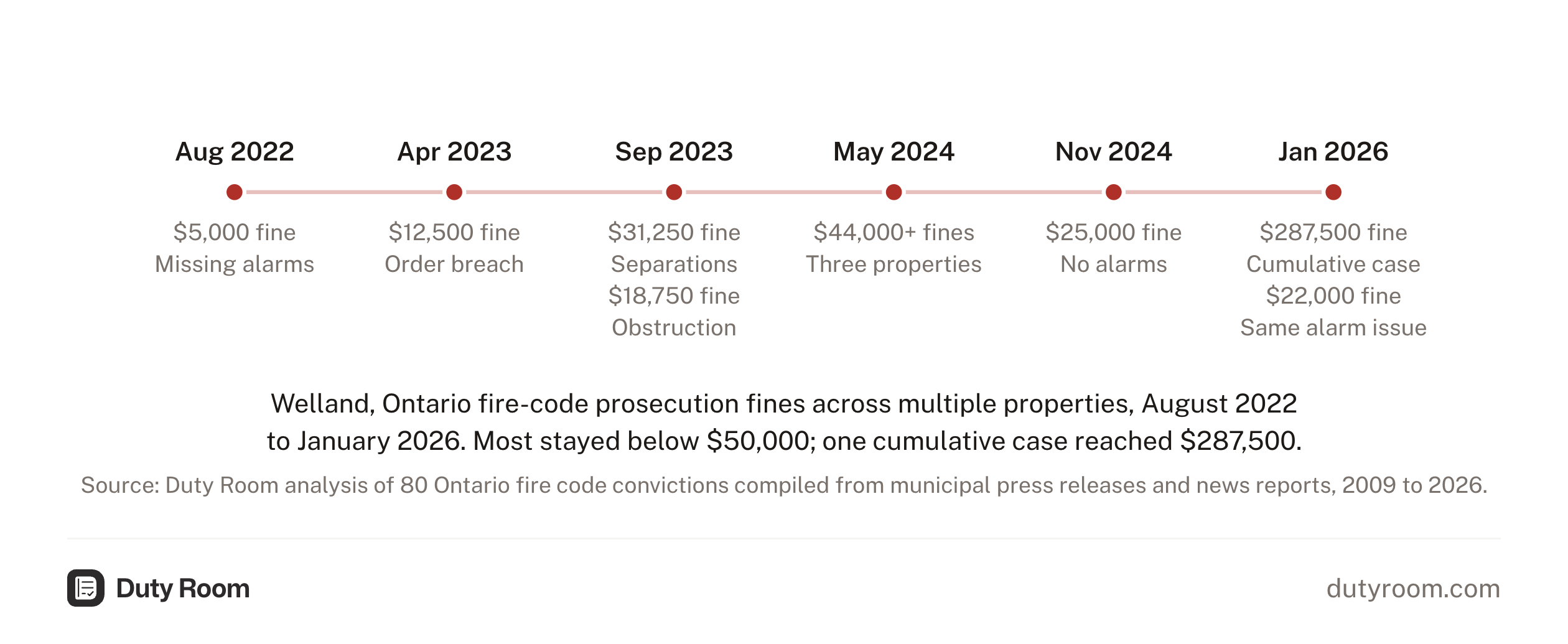Click the Sep 2023 timeline dot
Image resolution: width=1568 pixels, height=644 pixels.
point(674,192)
